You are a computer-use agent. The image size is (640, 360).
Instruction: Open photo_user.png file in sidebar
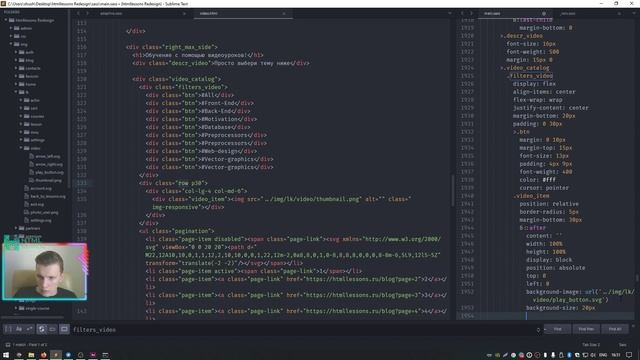pos(44,212)
